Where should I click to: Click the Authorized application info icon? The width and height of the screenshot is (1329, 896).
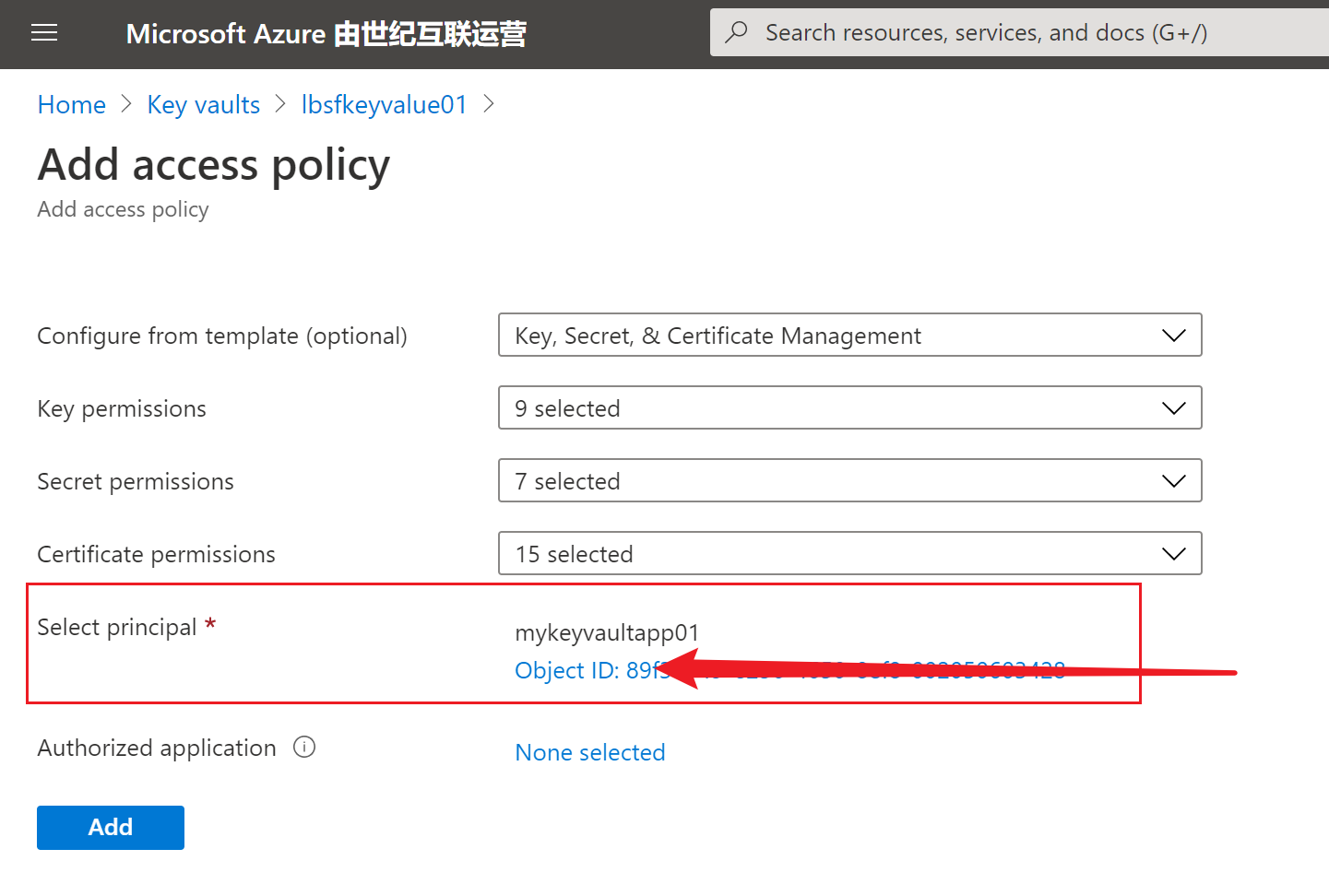(304, 747)
